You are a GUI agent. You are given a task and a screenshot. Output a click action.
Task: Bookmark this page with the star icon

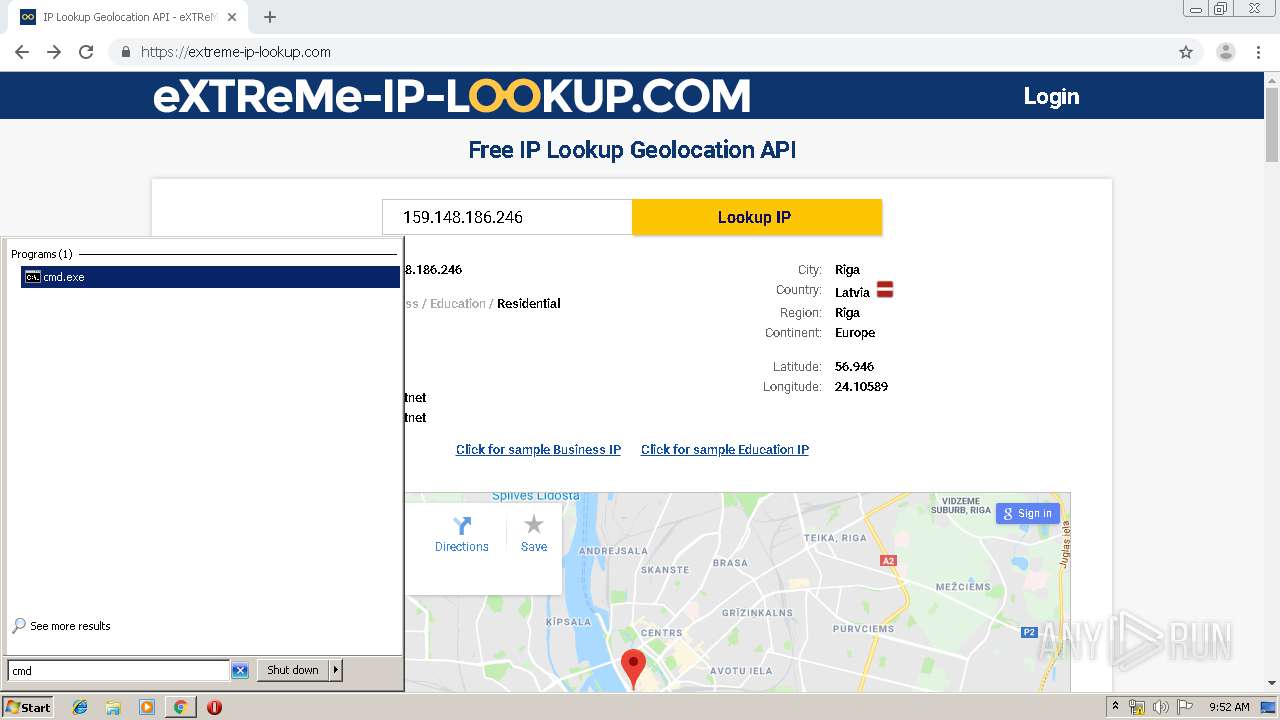click(x=1186, y=52)
